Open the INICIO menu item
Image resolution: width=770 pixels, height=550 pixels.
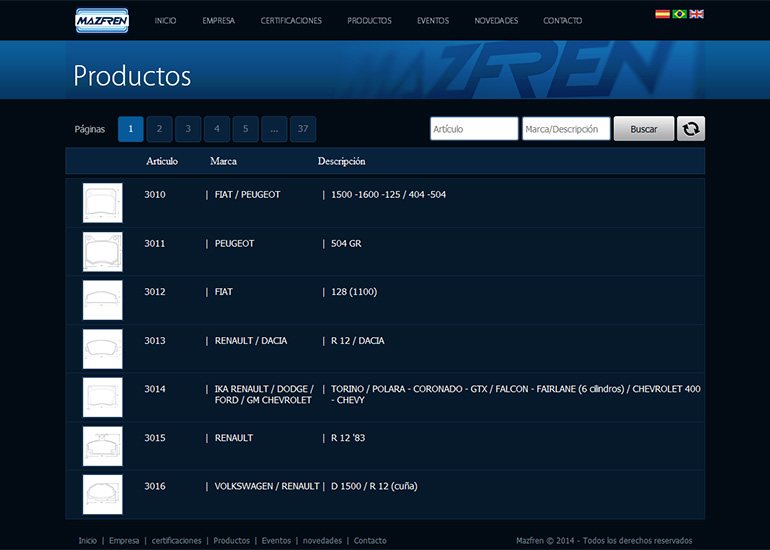point(165,21)
